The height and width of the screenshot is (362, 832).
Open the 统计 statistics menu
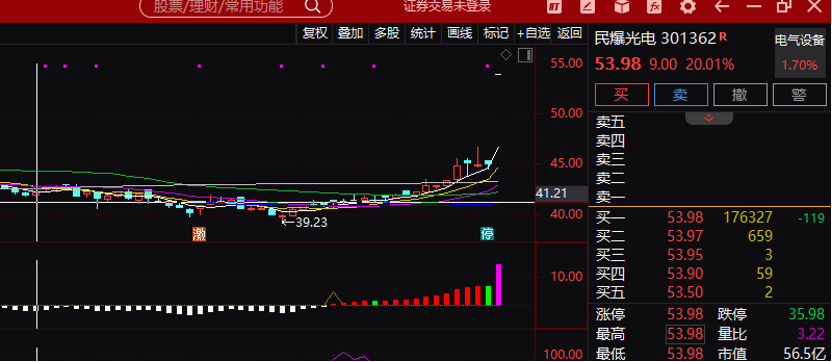pyautogui.click(x=423, y=33)
